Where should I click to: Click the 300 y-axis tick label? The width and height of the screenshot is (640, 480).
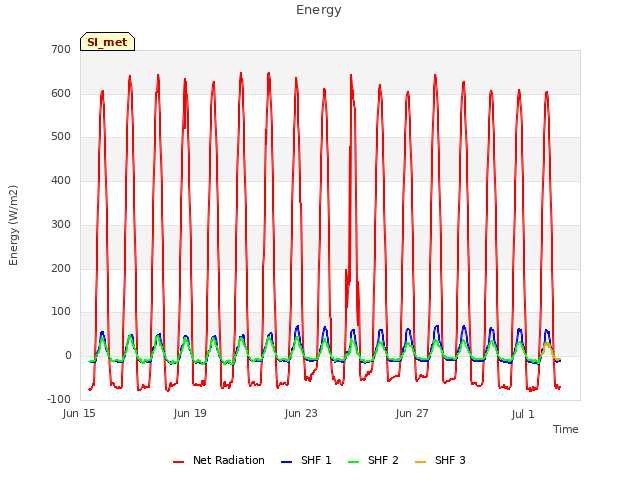point(61,224)
